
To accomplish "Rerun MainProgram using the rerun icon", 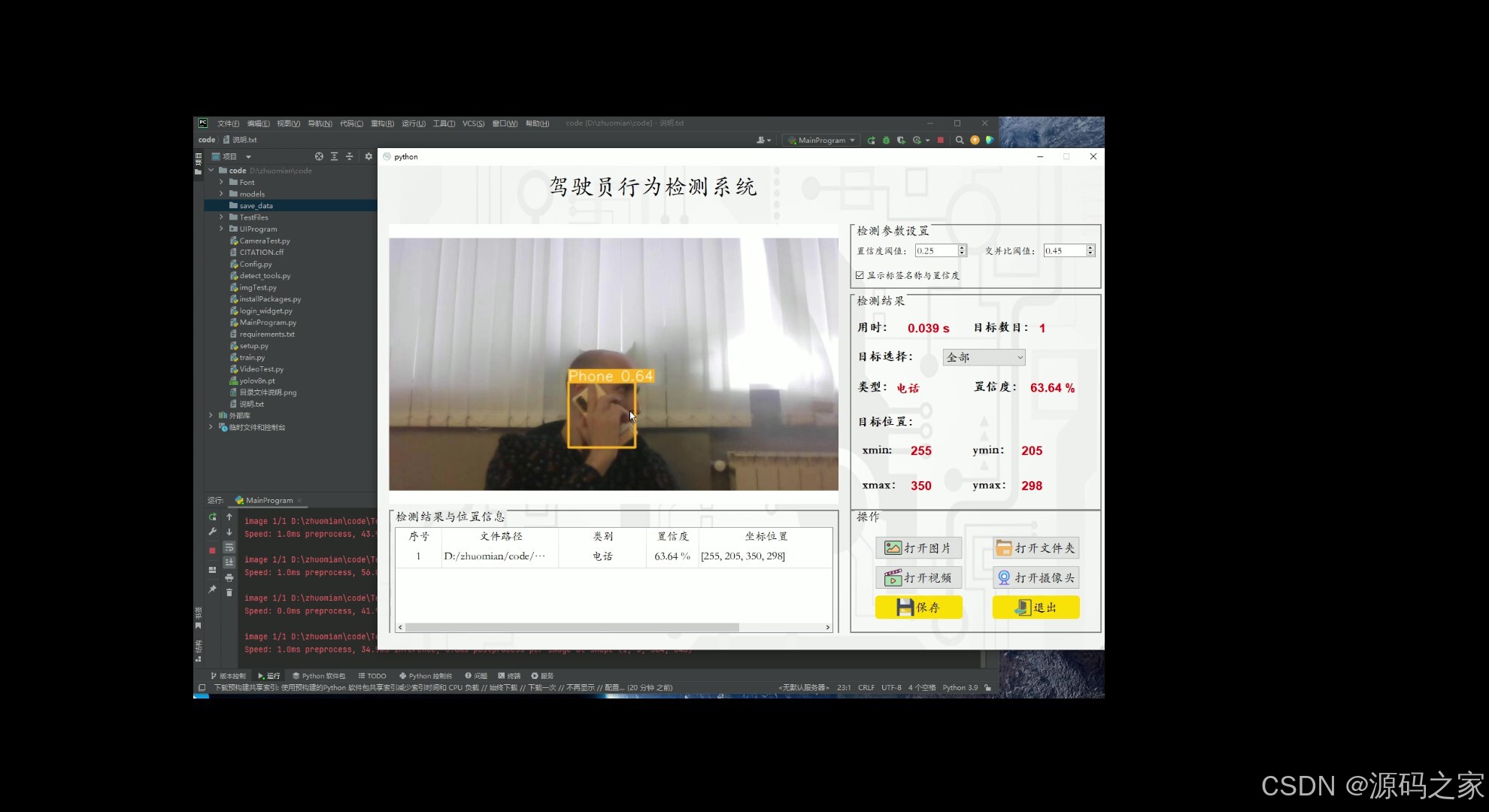I will pos(212,517).
